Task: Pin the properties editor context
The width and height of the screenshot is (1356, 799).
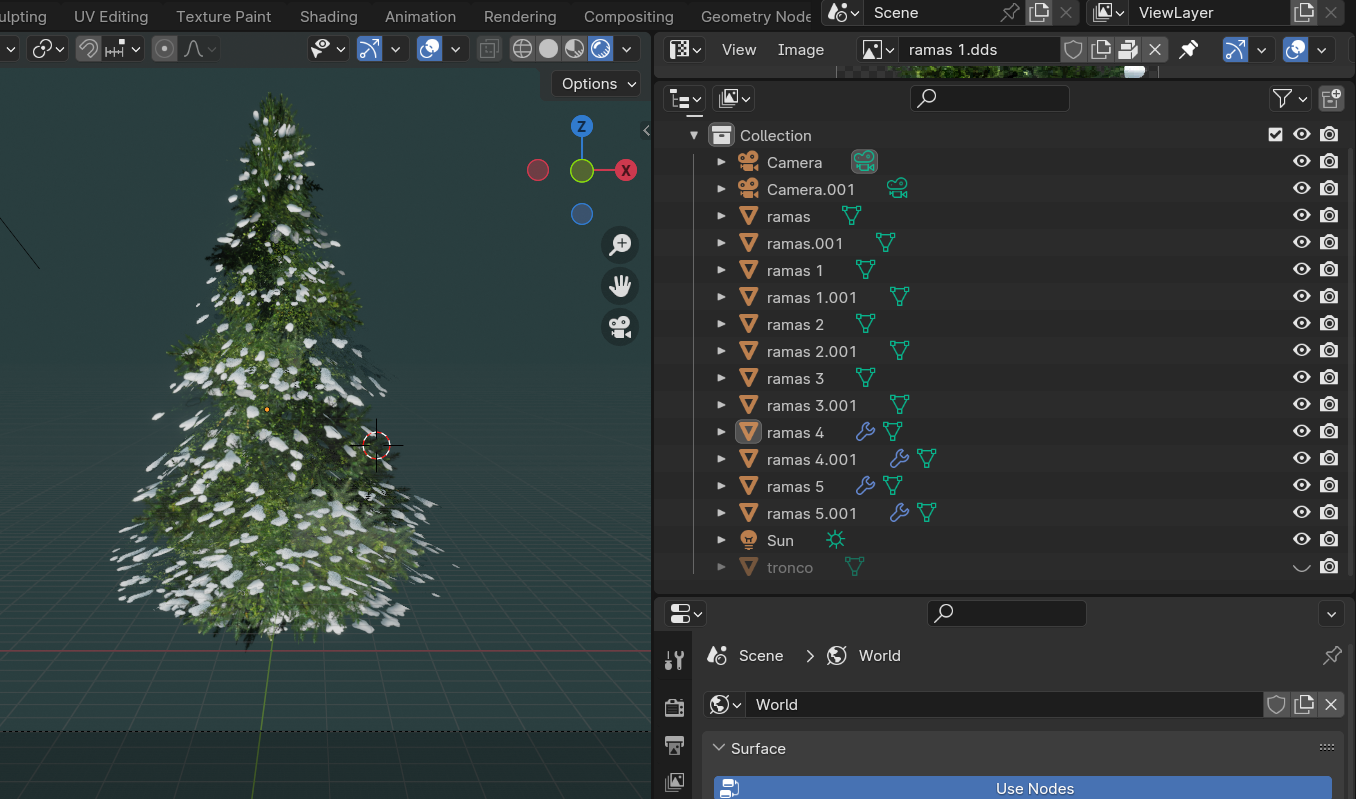Action: [1332, 656]
